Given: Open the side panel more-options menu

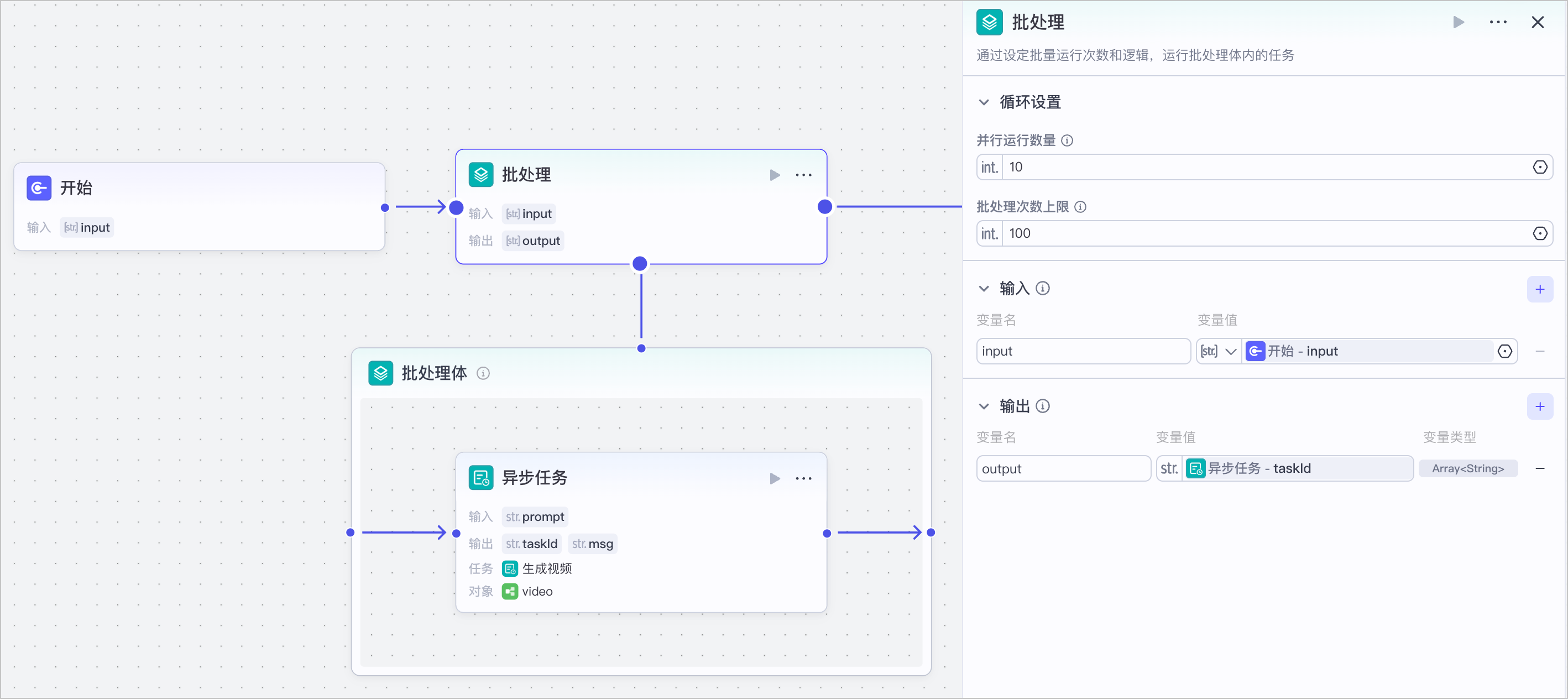Looking at the screenshot, I should coord(1498,23).
